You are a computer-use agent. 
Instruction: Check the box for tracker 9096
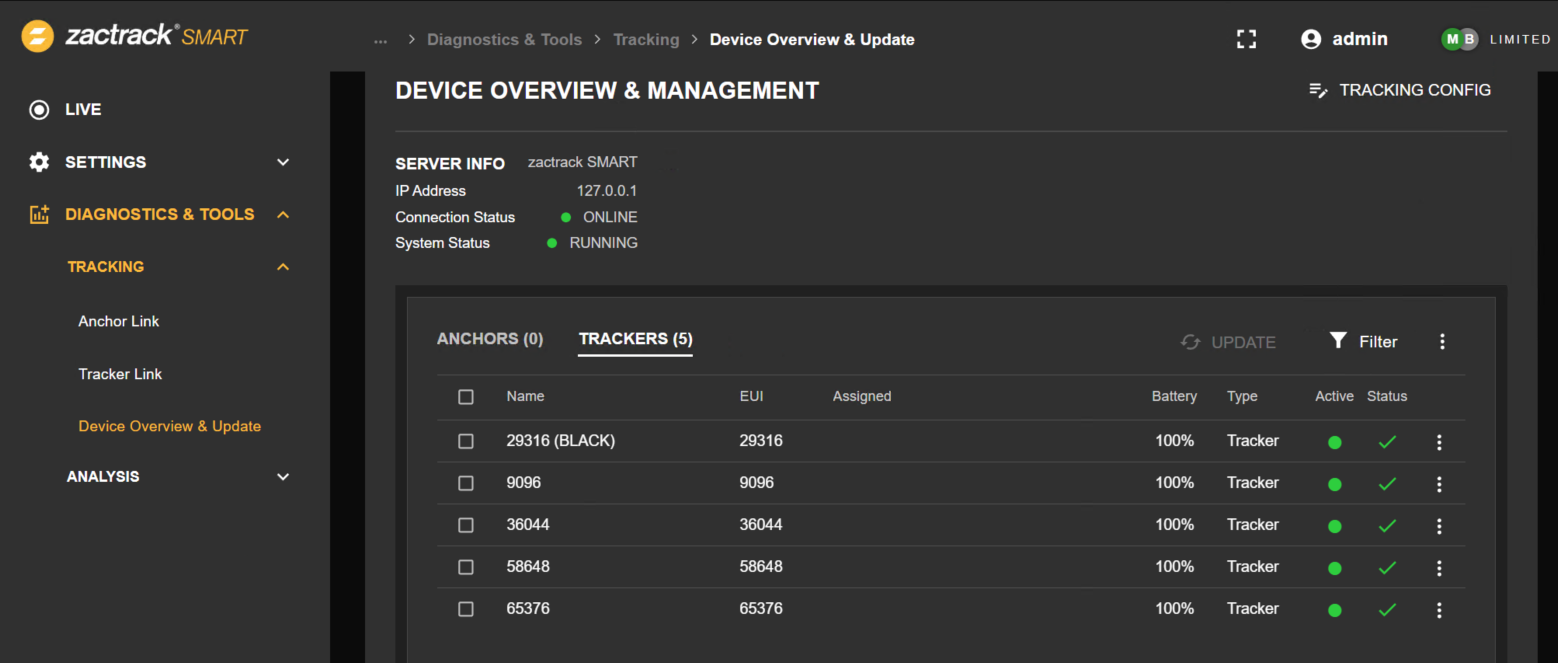click(466, 483)
